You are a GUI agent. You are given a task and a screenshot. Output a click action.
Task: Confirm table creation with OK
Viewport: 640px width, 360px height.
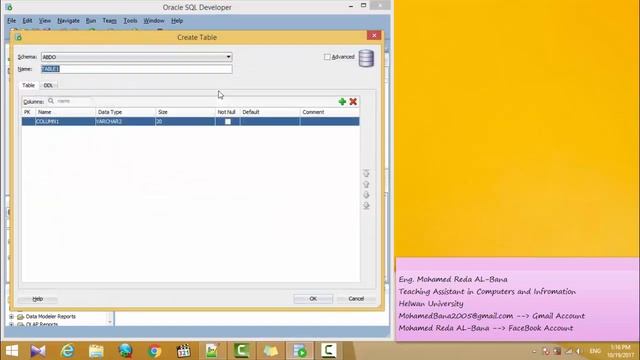coord(313,299)
